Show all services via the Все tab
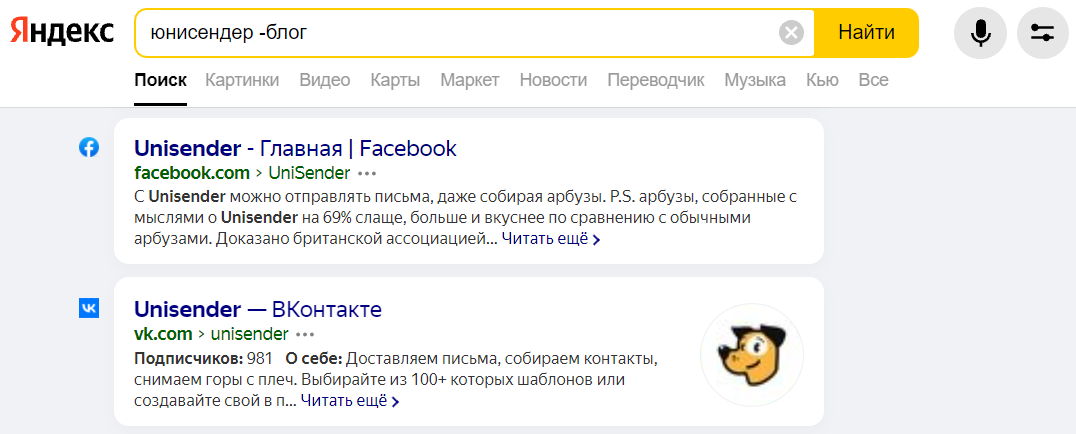The height and width of the screenshot is (434, 1076). (x=874, y=80)
